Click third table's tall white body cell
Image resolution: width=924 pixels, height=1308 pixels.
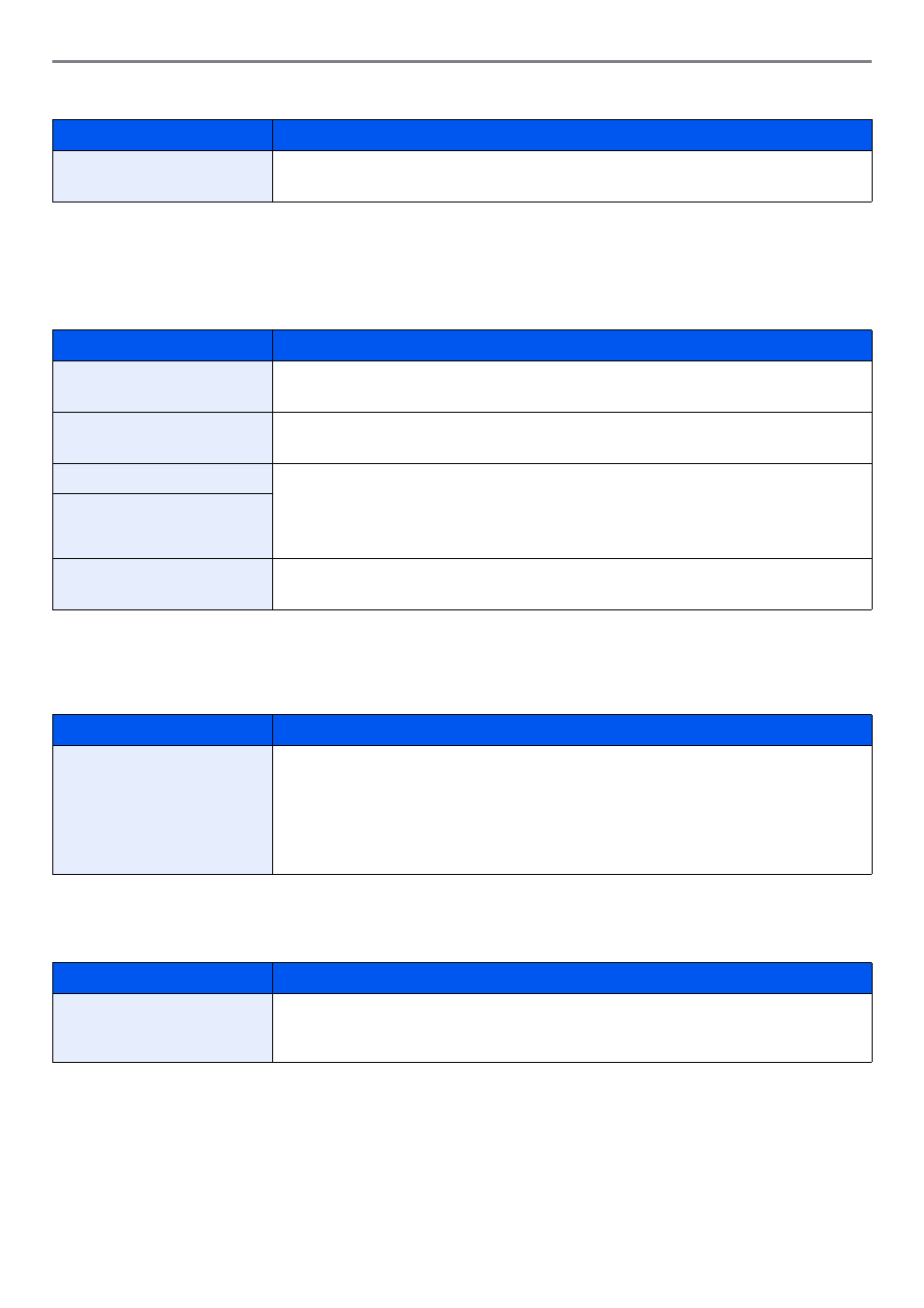click(x=572, y=810)
